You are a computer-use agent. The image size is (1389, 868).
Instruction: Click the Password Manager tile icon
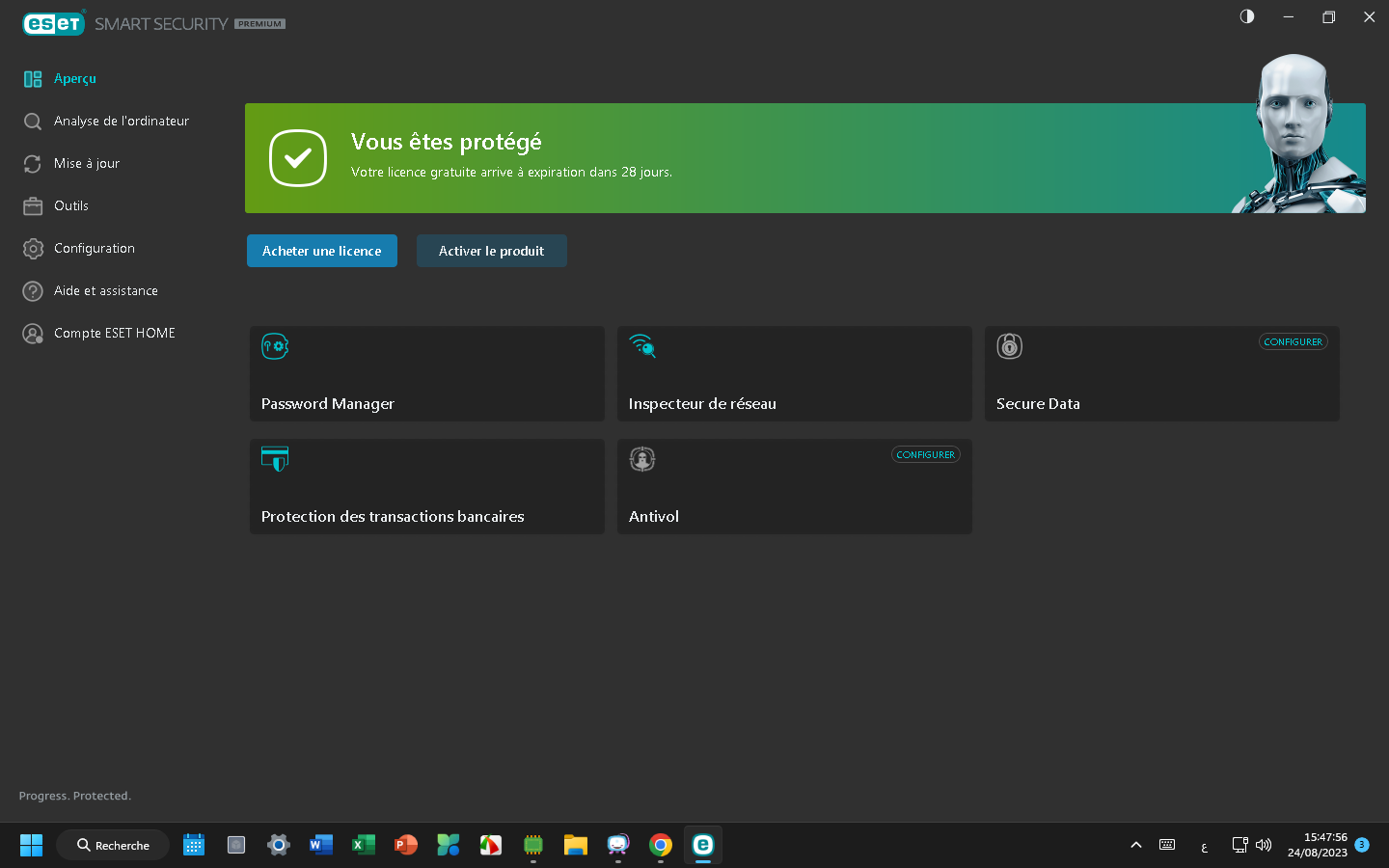[x=275, y=346]
